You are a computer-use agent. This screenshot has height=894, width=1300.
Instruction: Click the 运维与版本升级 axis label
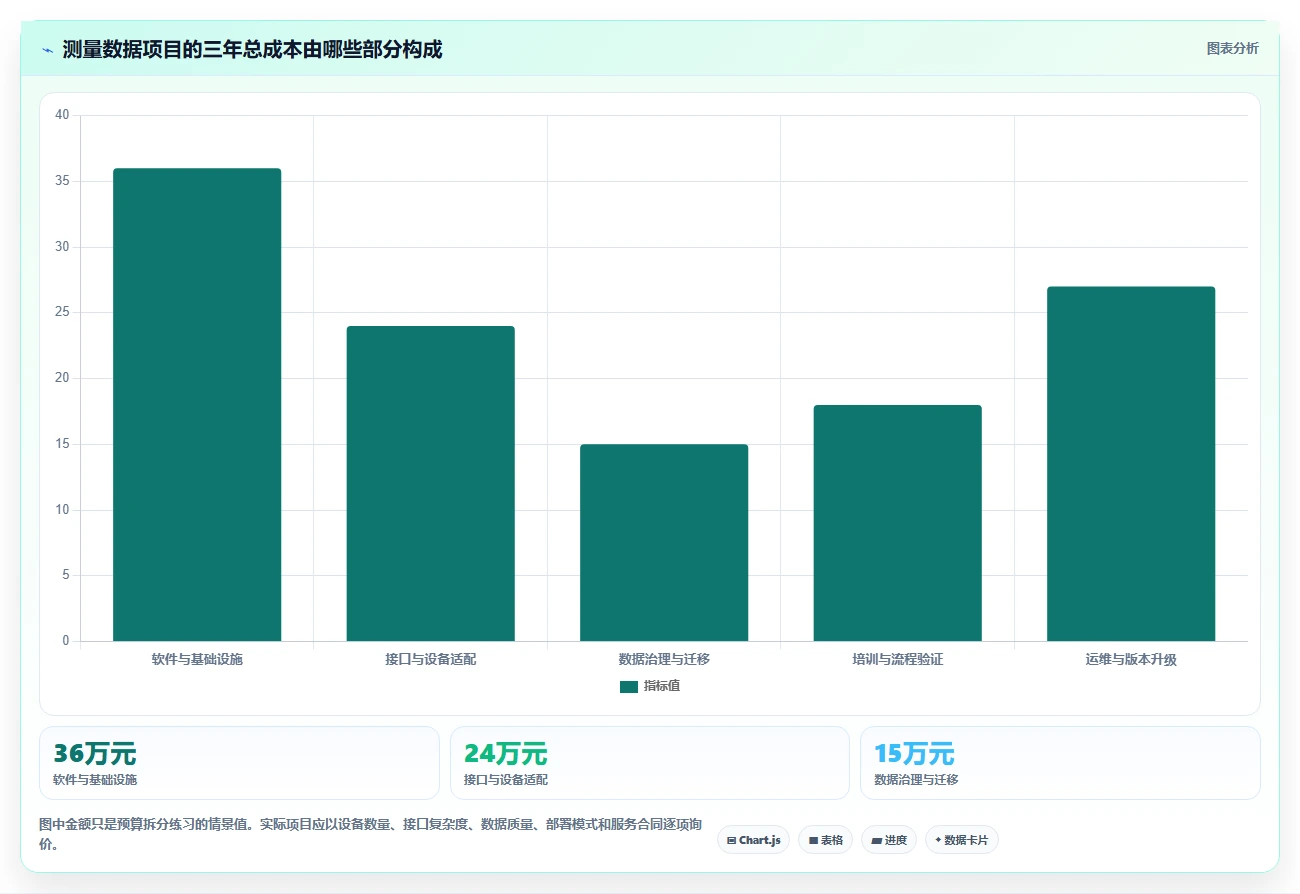click(1131, 660)
